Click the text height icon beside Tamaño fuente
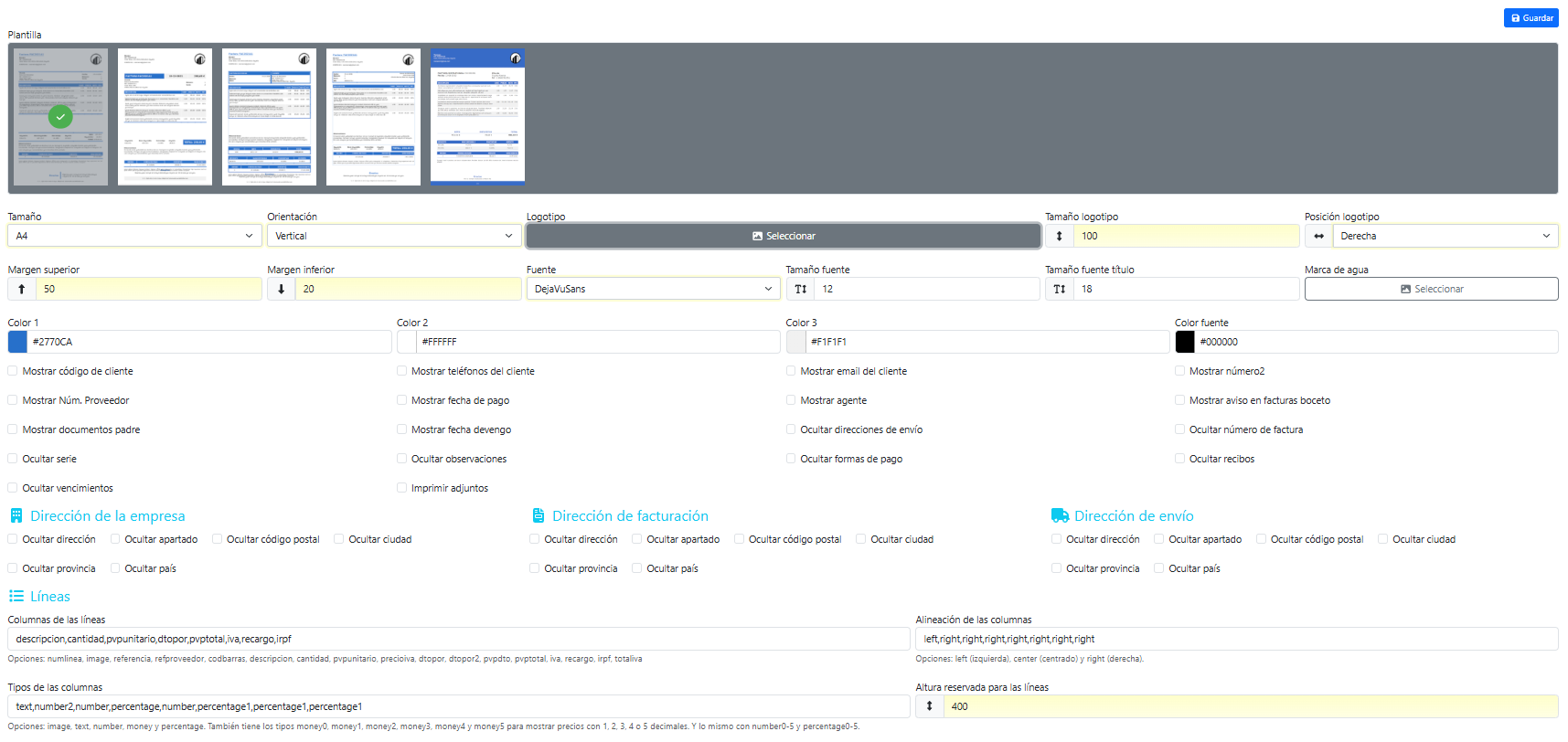Image resolution: width=1568 pixels, height=742 pixels. 800,289
